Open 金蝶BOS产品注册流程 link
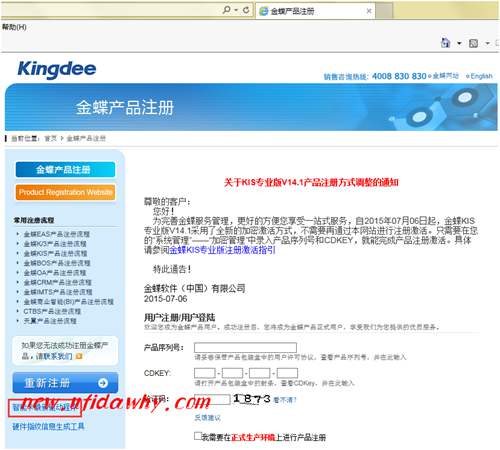 coord(57,263)
